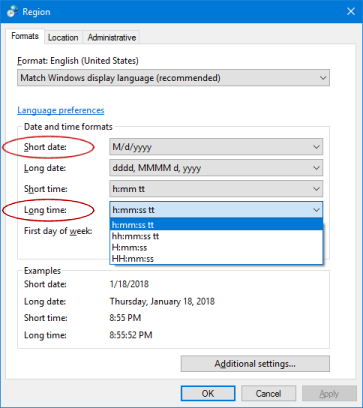The height and width of the screenshot is (408, 363).
Task: Click the 8:55 PM short time example
Action: click(x=125, y=318)
